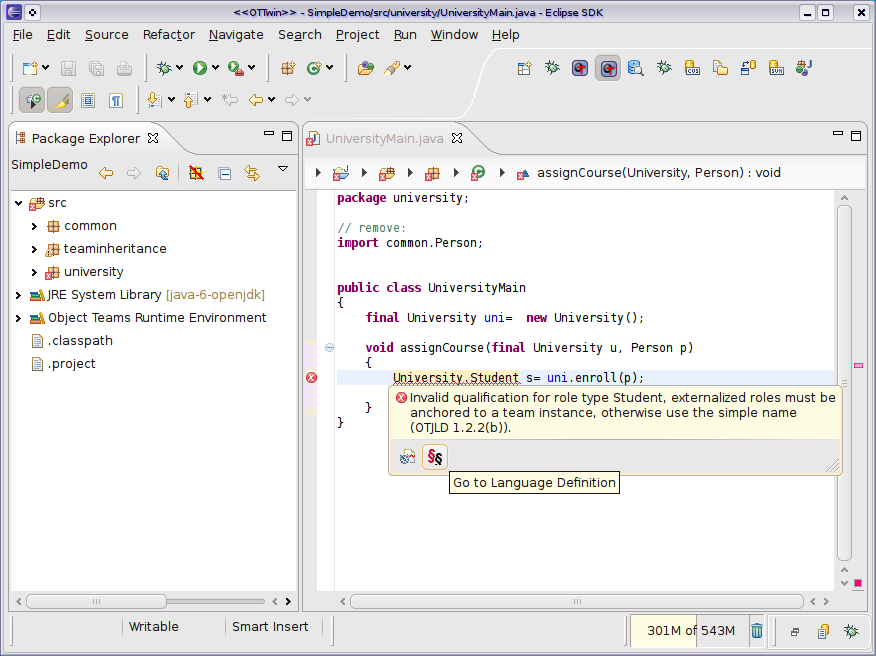Viewport: 876px width, 656px height.
Task: Toggle Show Whitespace Characters button
Action: (x=116, y=101)
